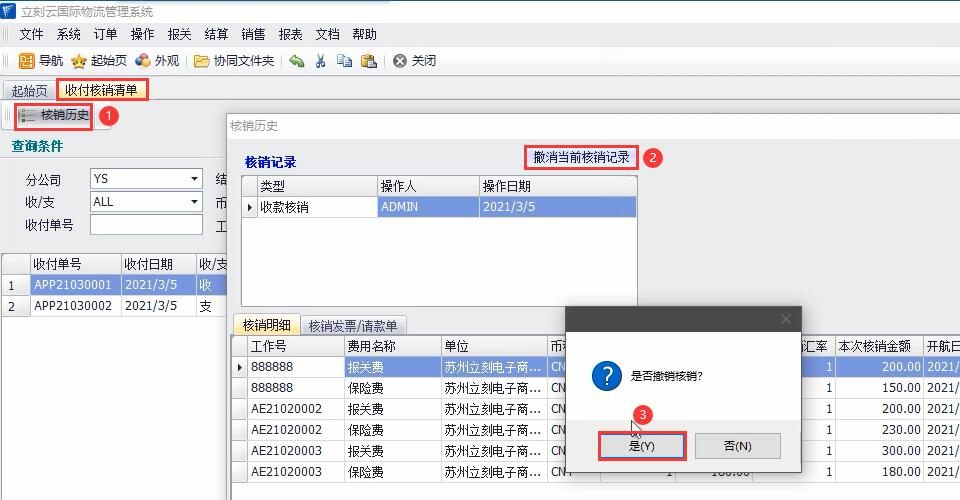Open the 核销历史 history button
This screenshot has width=960, height=500.
click(55, 116)
